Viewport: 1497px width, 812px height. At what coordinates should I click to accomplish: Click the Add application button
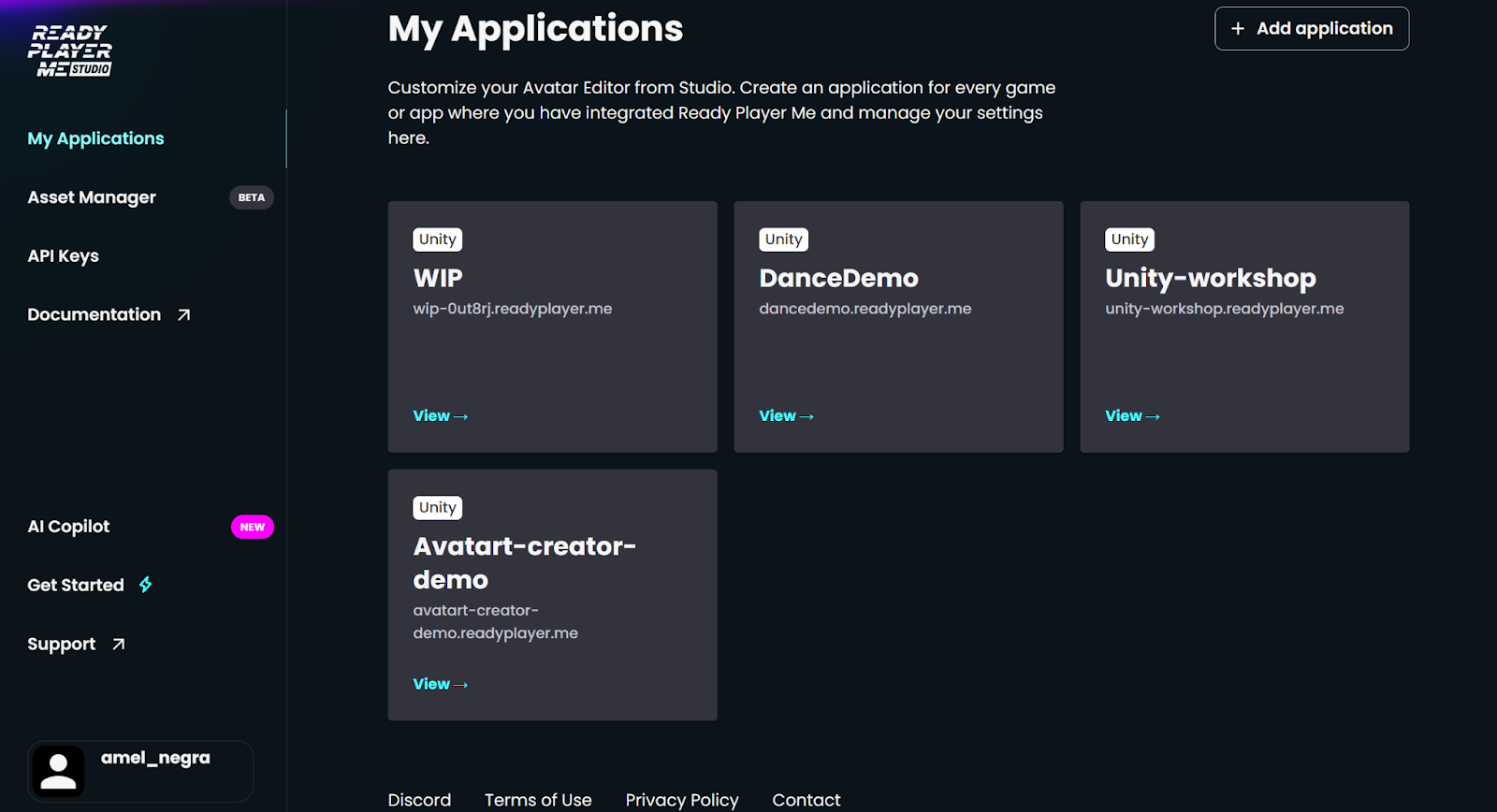point(1312,29)
